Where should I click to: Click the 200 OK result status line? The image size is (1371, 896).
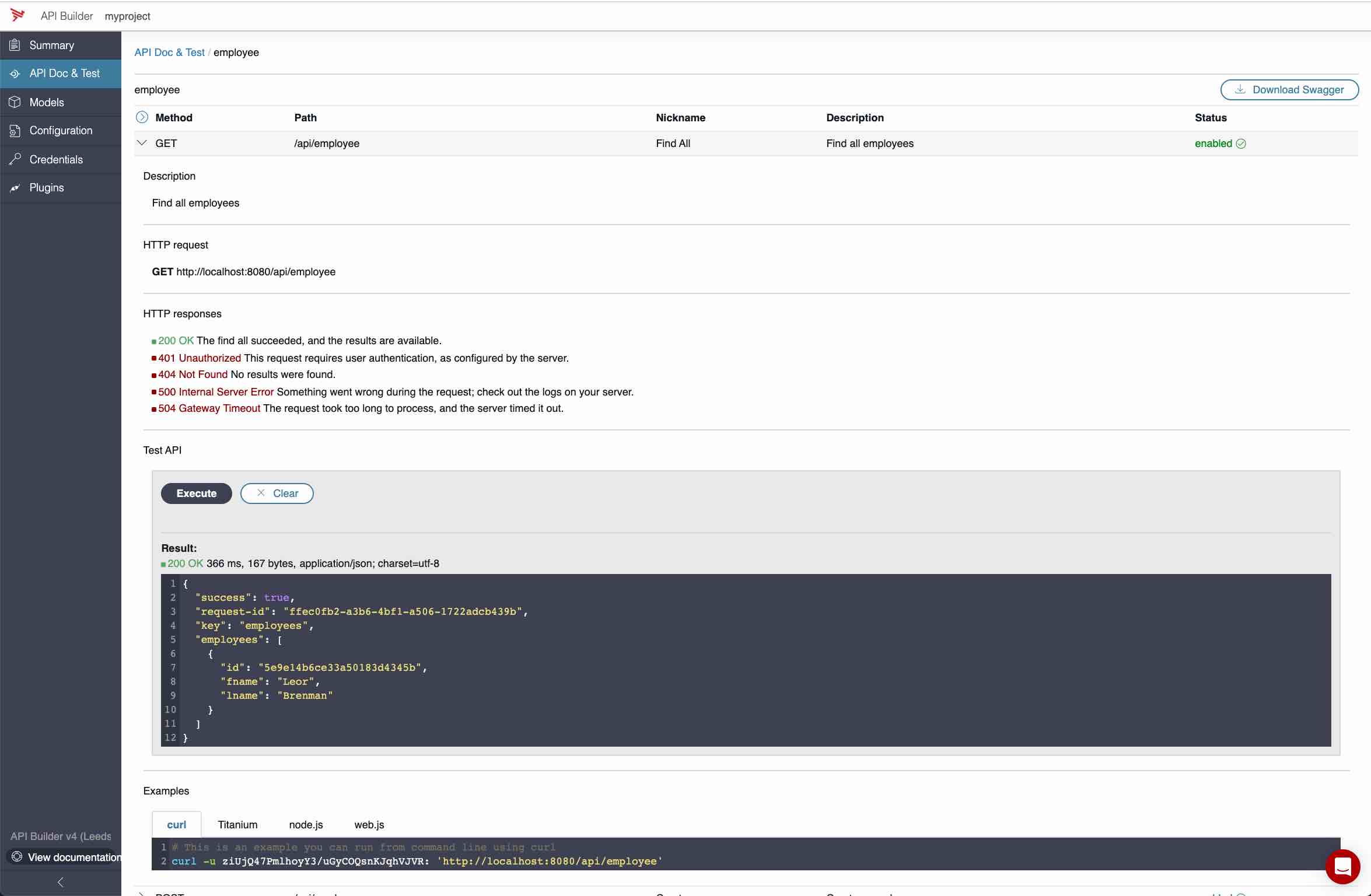tap(300, 563)
